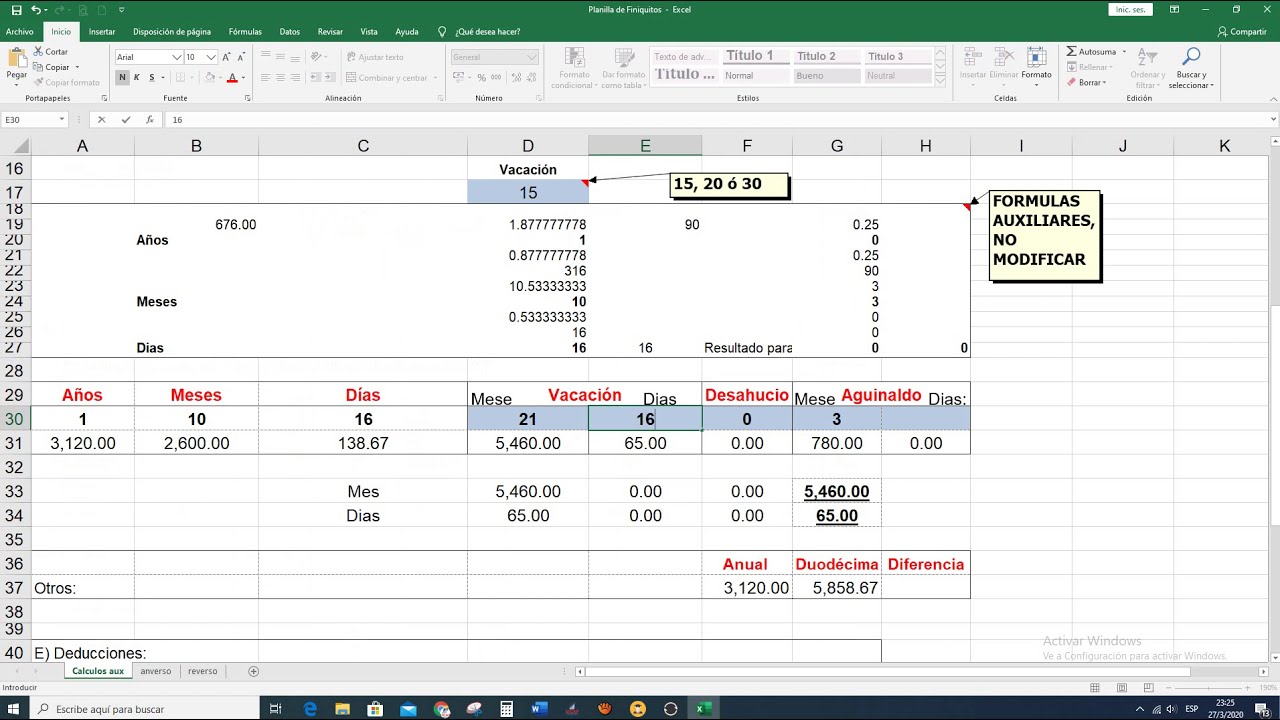This screenshot has height=720, width=1280.
Task: Toggle italic (K) formatting
Action: pyautogui.click(x=138, y=77)
